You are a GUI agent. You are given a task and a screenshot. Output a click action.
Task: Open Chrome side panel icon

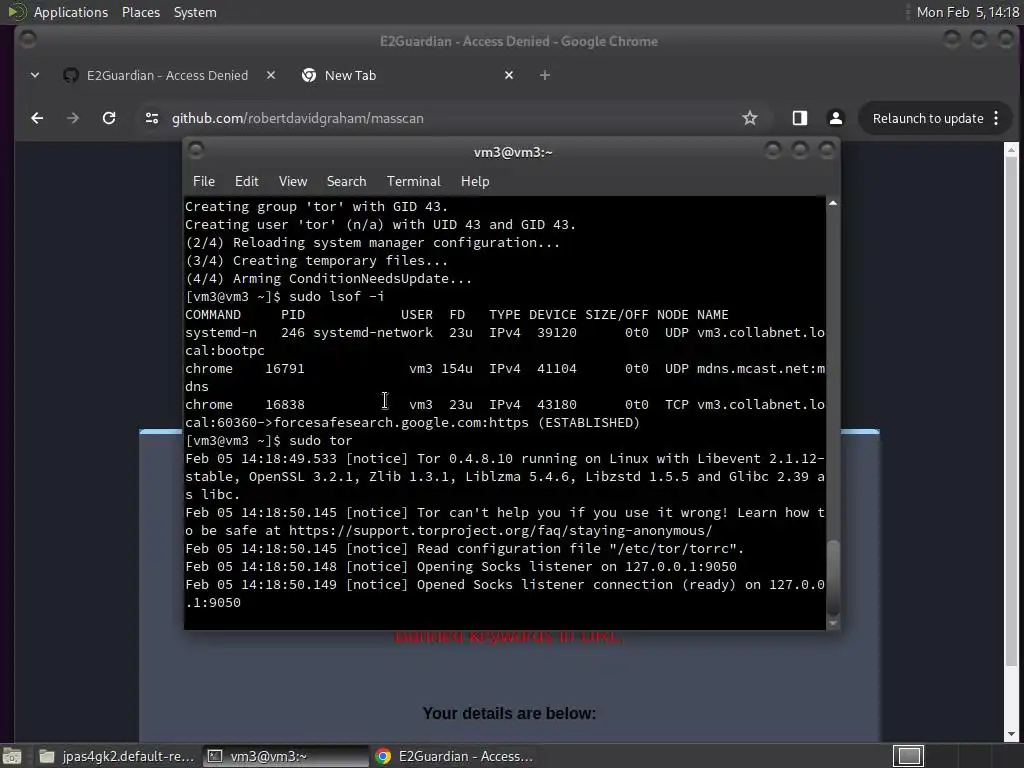(799, 118)
